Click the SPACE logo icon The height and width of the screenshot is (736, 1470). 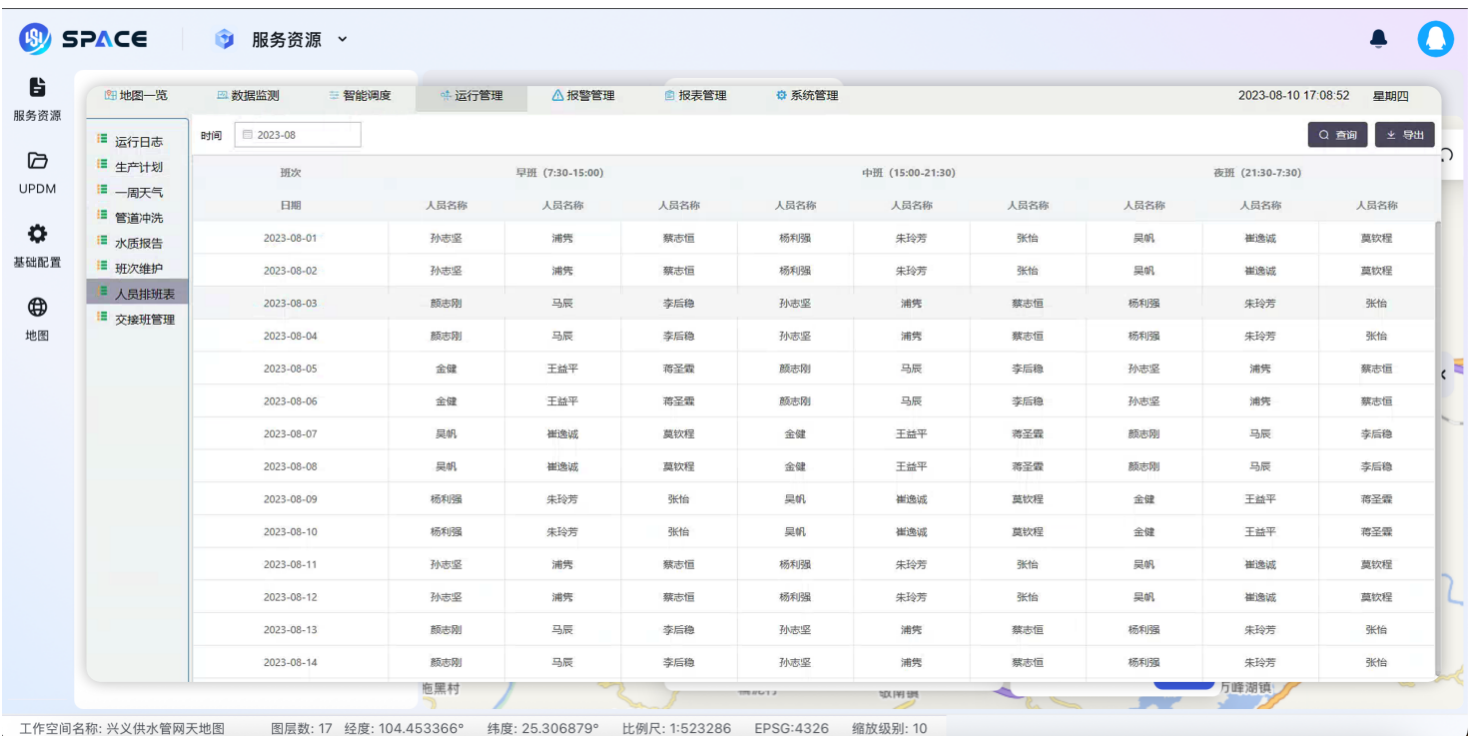[35, 39]
